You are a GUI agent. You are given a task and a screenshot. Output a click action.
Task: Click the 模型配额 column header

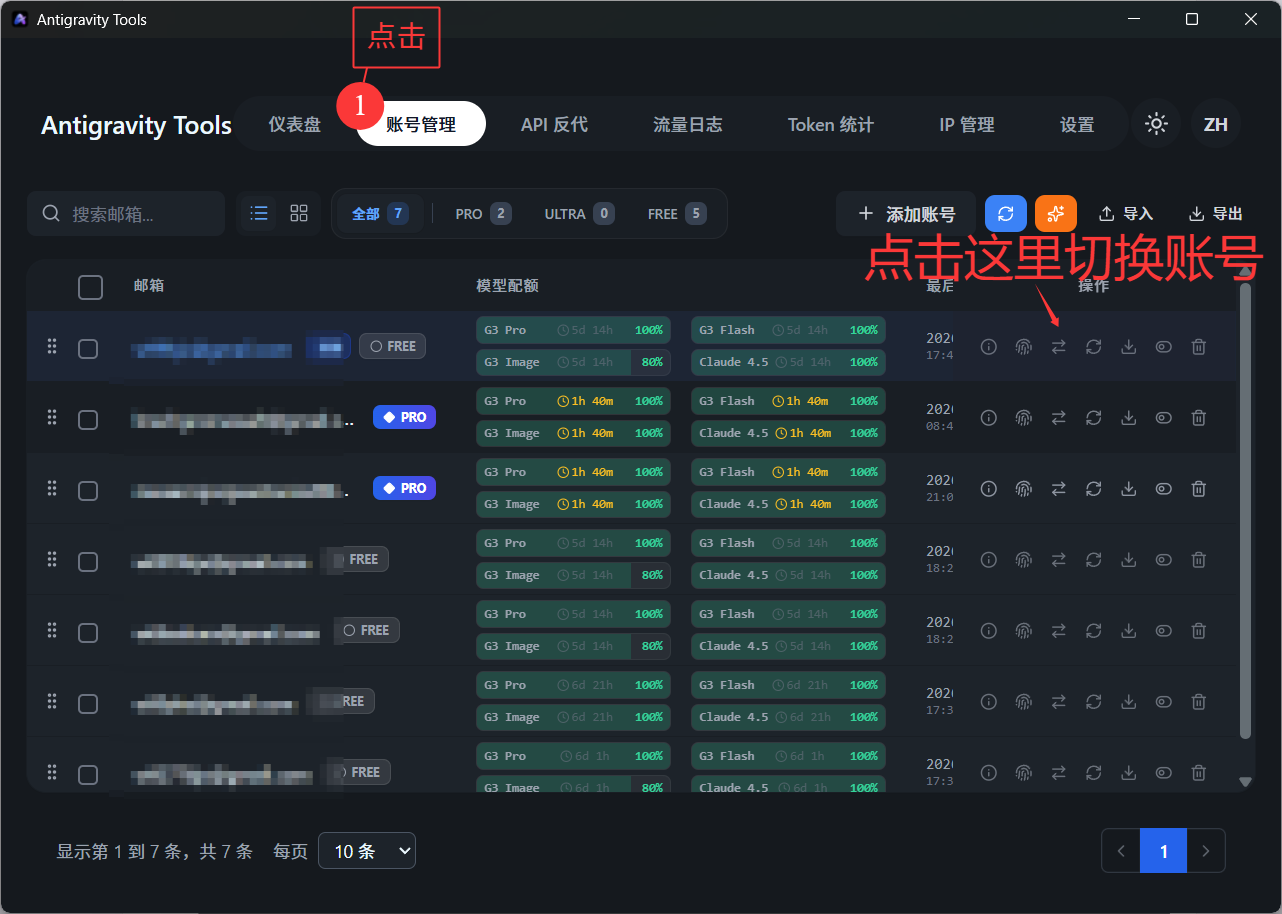coord(508,286)
